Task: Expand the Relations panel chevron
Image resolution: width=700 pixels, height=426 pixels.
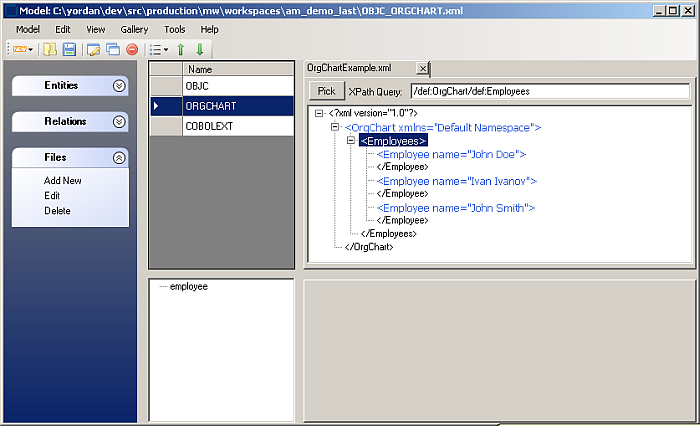Action: 119,122
